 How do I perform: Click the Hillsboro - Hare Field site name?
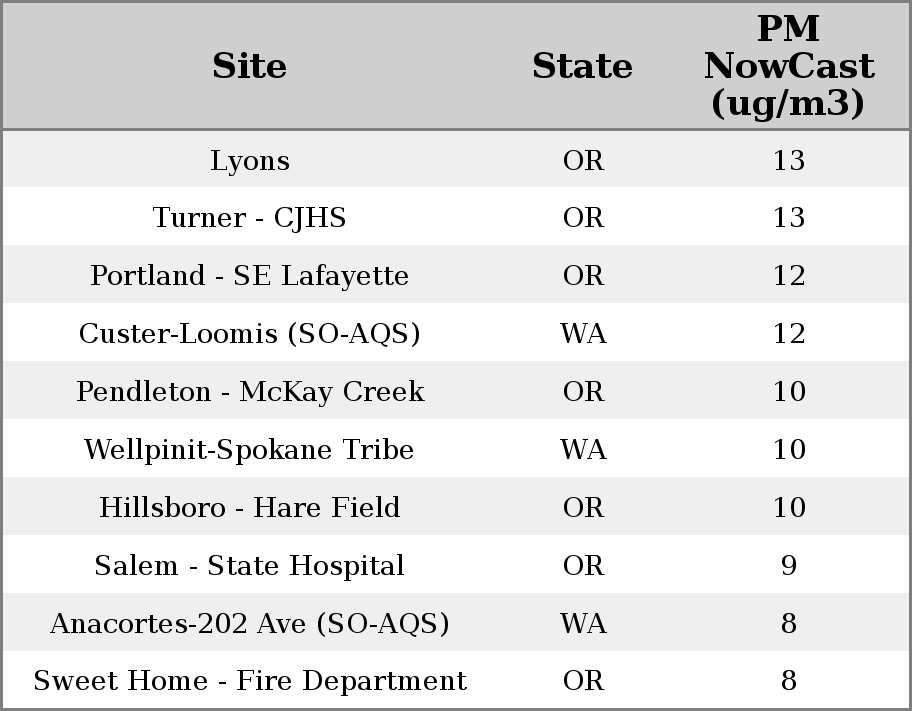[249, 508]
